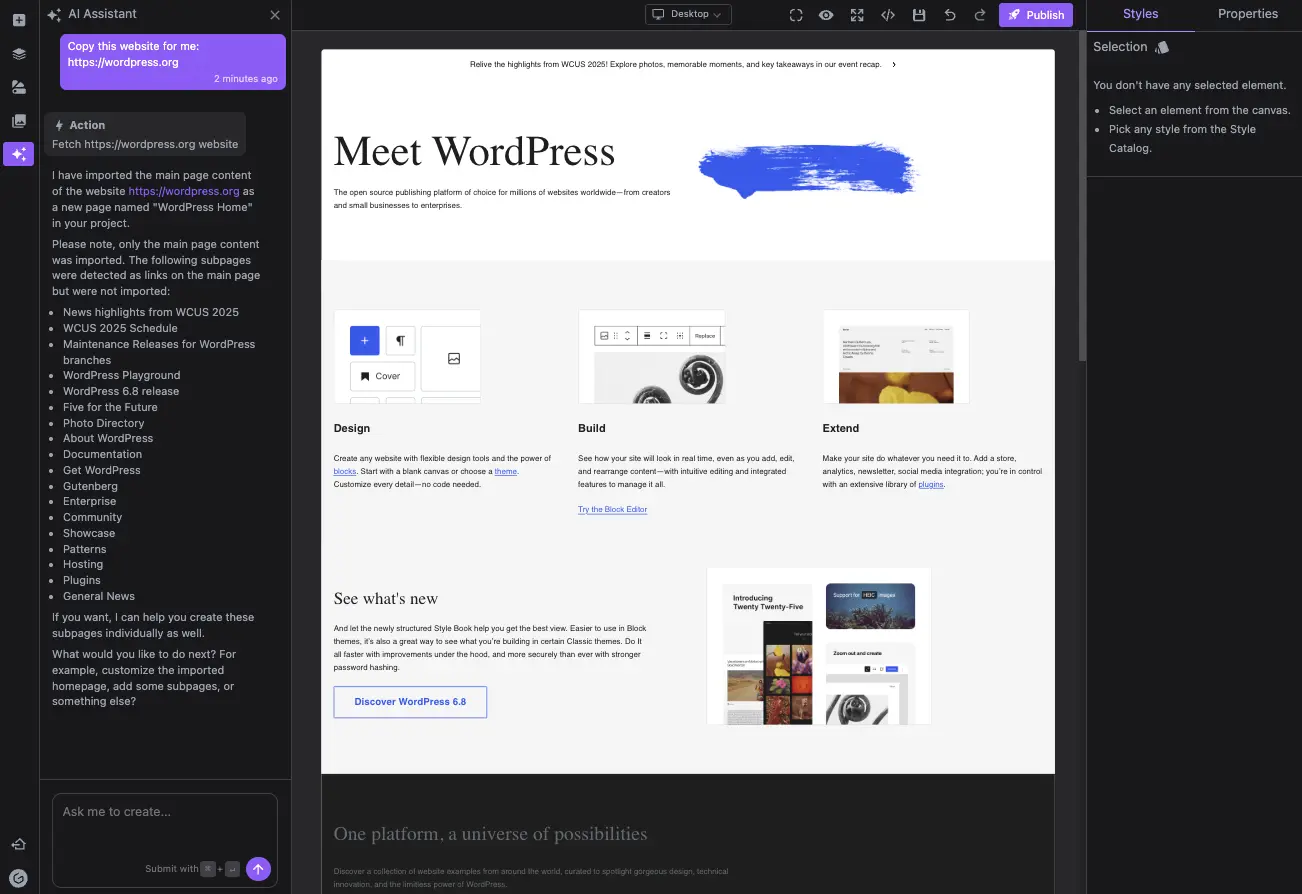Click the undo arrow icon
The width and height of the screenshot is (1302, 894).
[950, 15]
